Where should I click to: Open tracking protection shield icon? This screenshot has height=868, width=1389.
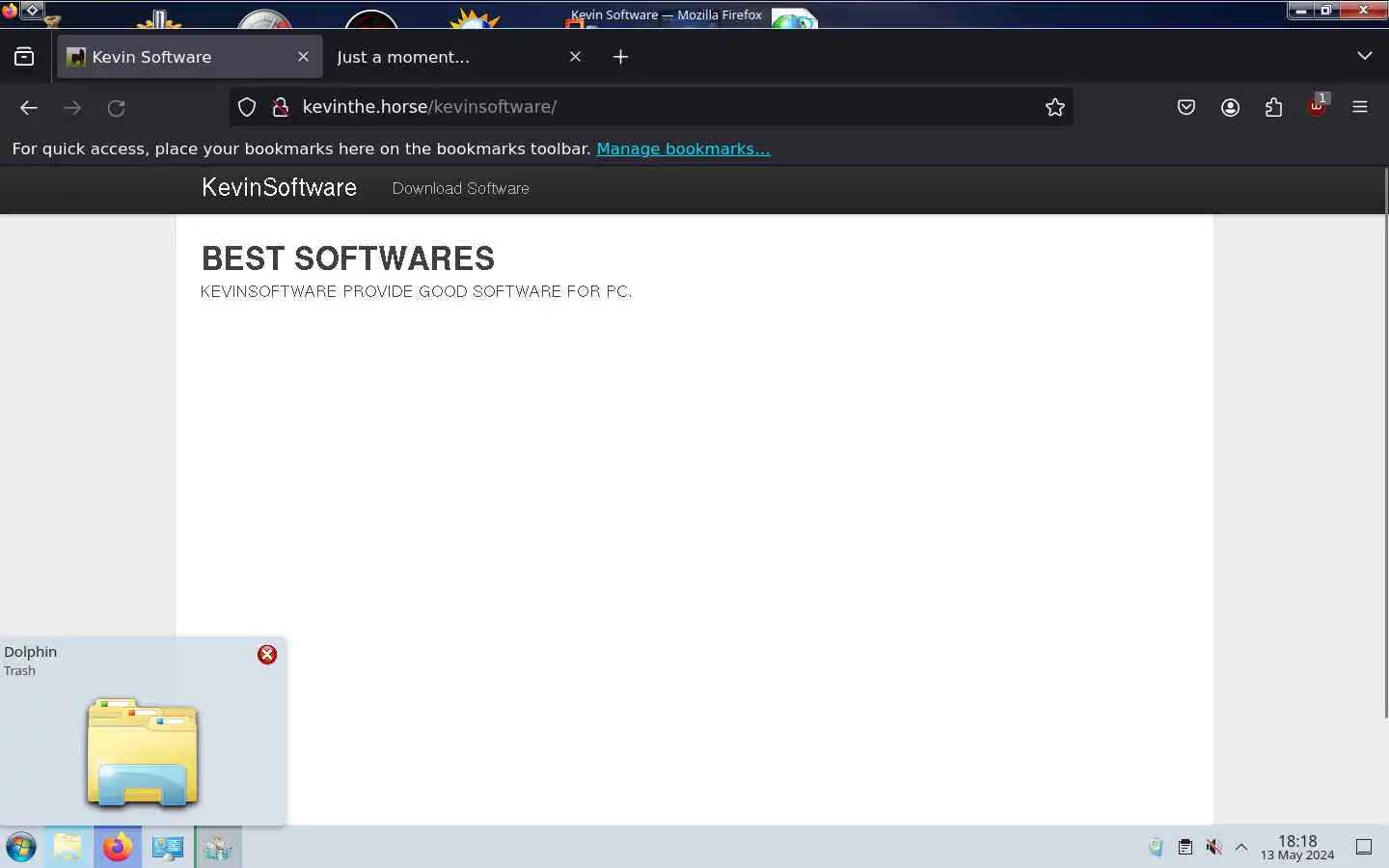(x=247, y=107)
